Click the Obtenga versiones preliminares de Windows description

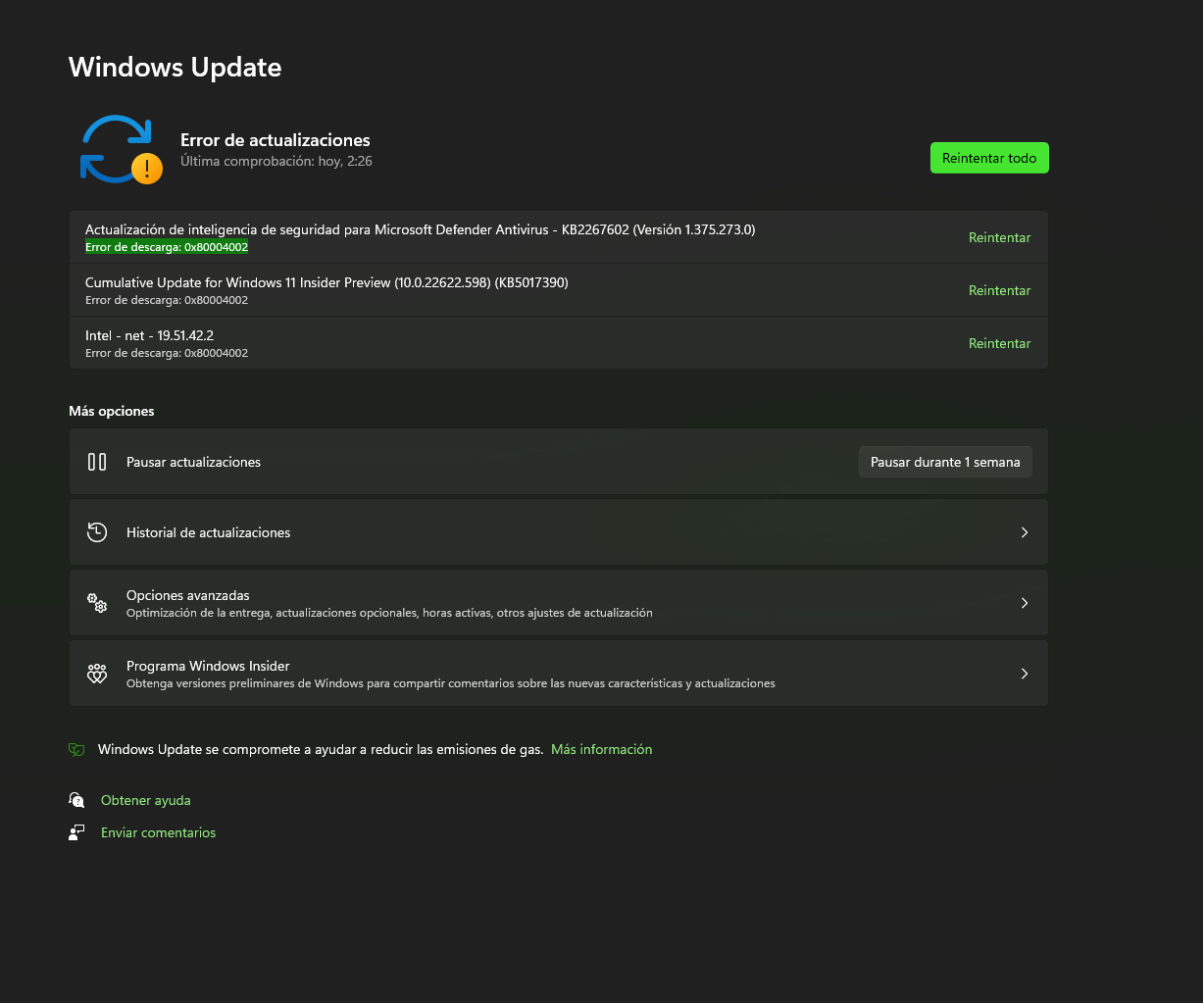click(x=451, y=683)
